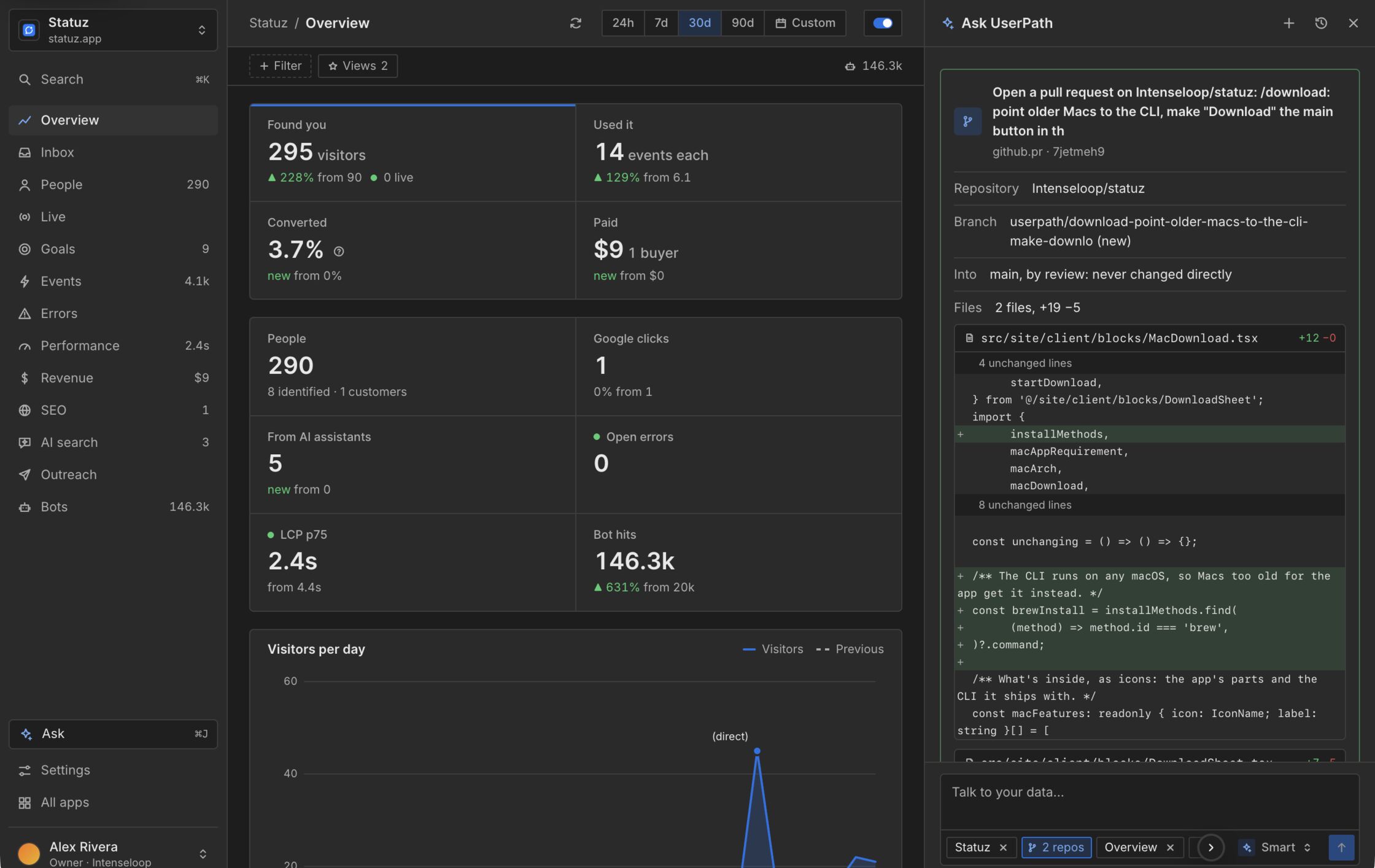Open Revenue in the sidebar
1375x868 pixels.
tap(113, 378)
